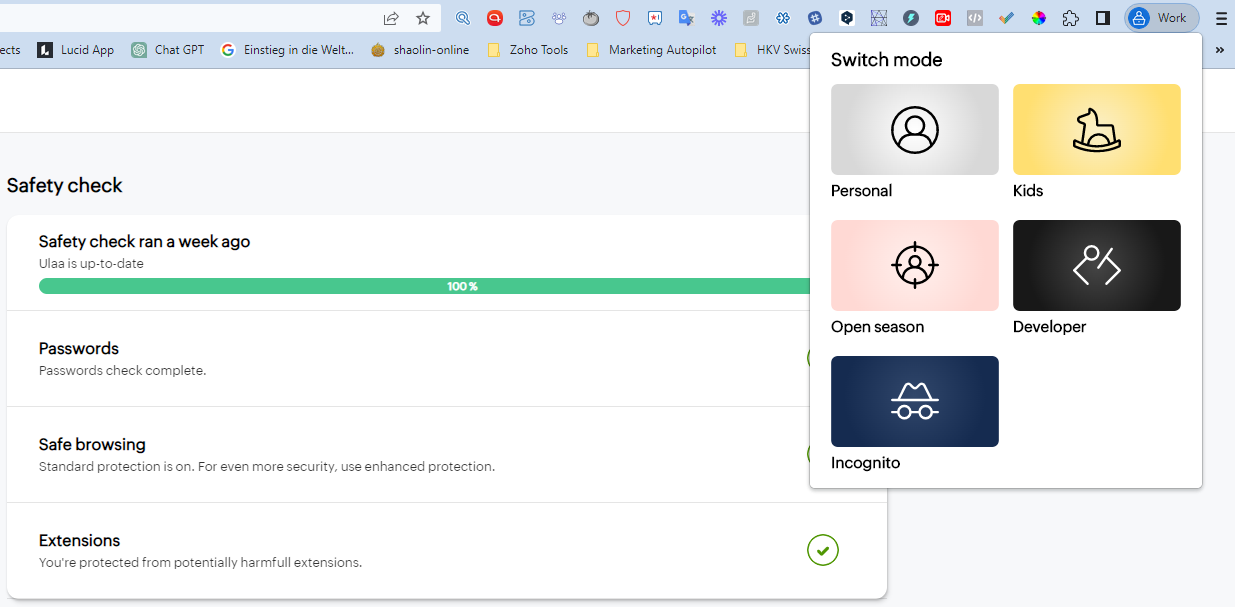Switch to Kids mode

click(x=1096, y=130)
